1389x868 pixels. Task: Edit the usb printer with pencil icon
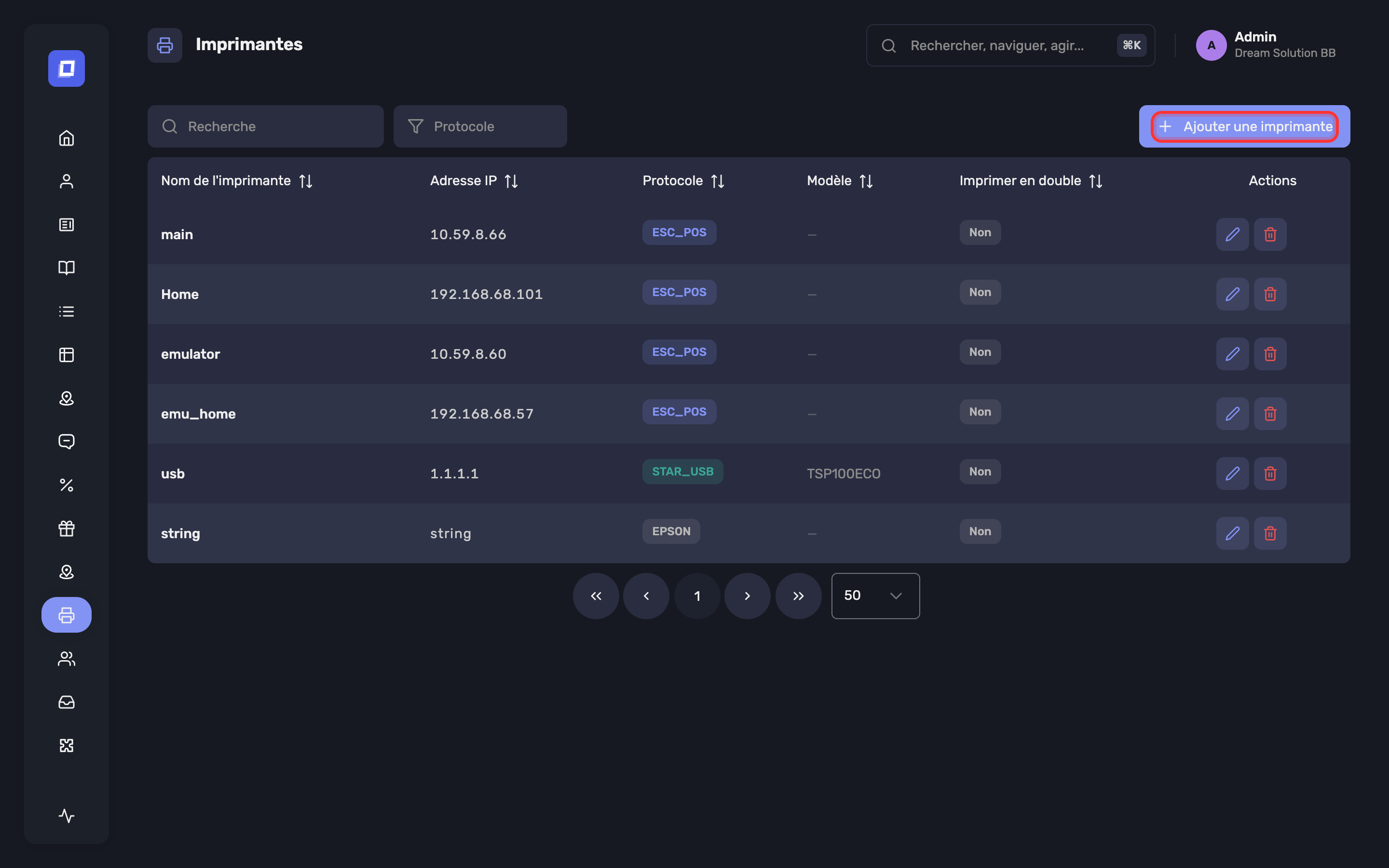click(1232, 474)
